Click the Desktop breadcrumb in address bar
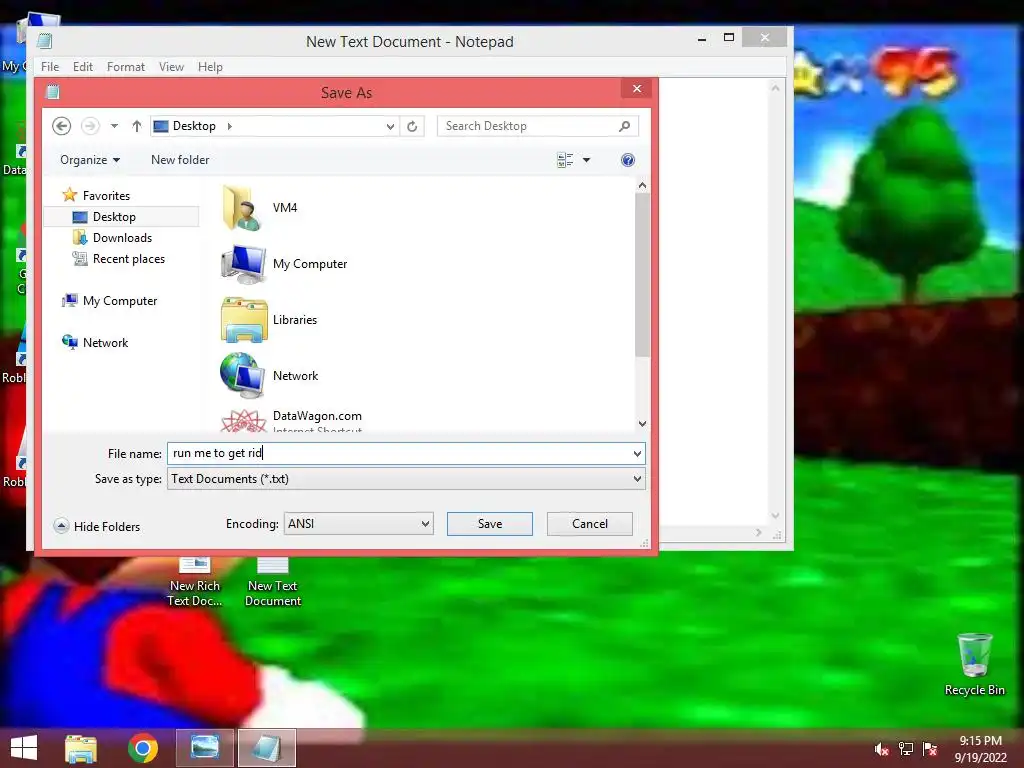 (194, 126)
